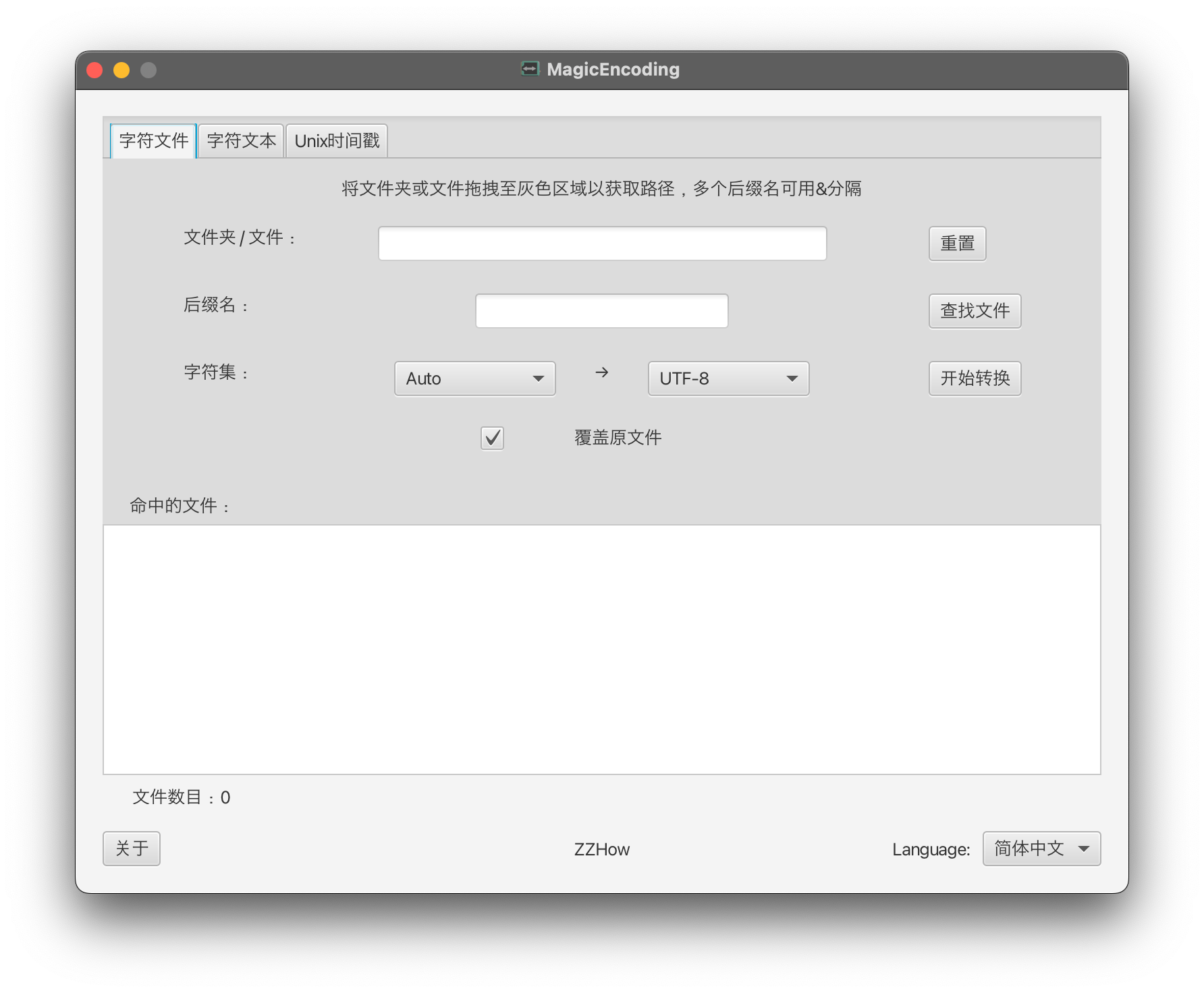This screenshot has width=1204, height=993.
Task: Open the 字符文本 tab
Action: click(x=242, y=141)
